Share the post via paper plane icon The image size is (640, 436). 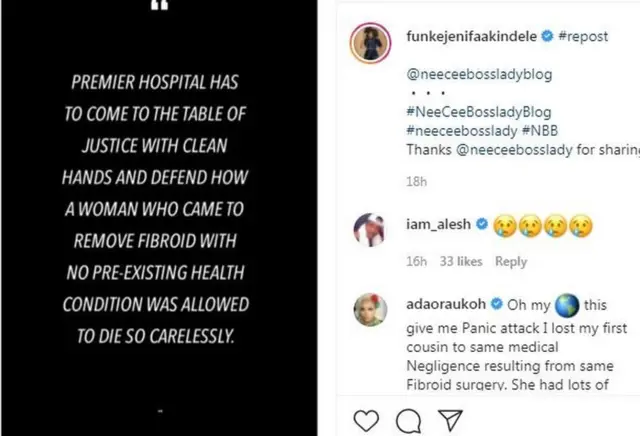pos(447,421)
